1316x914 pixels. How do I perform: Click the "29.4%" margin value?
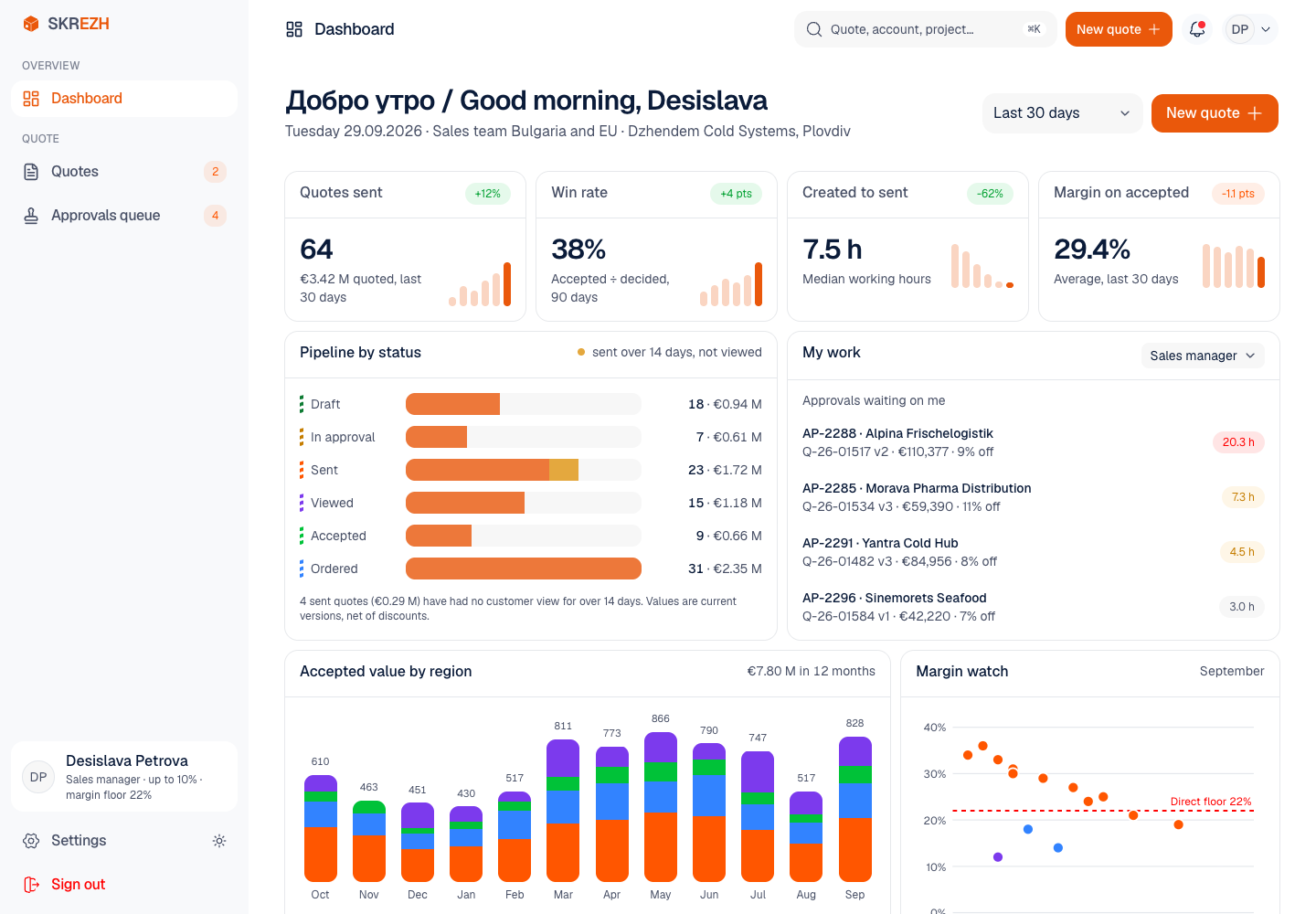(x=1092, y=249)
